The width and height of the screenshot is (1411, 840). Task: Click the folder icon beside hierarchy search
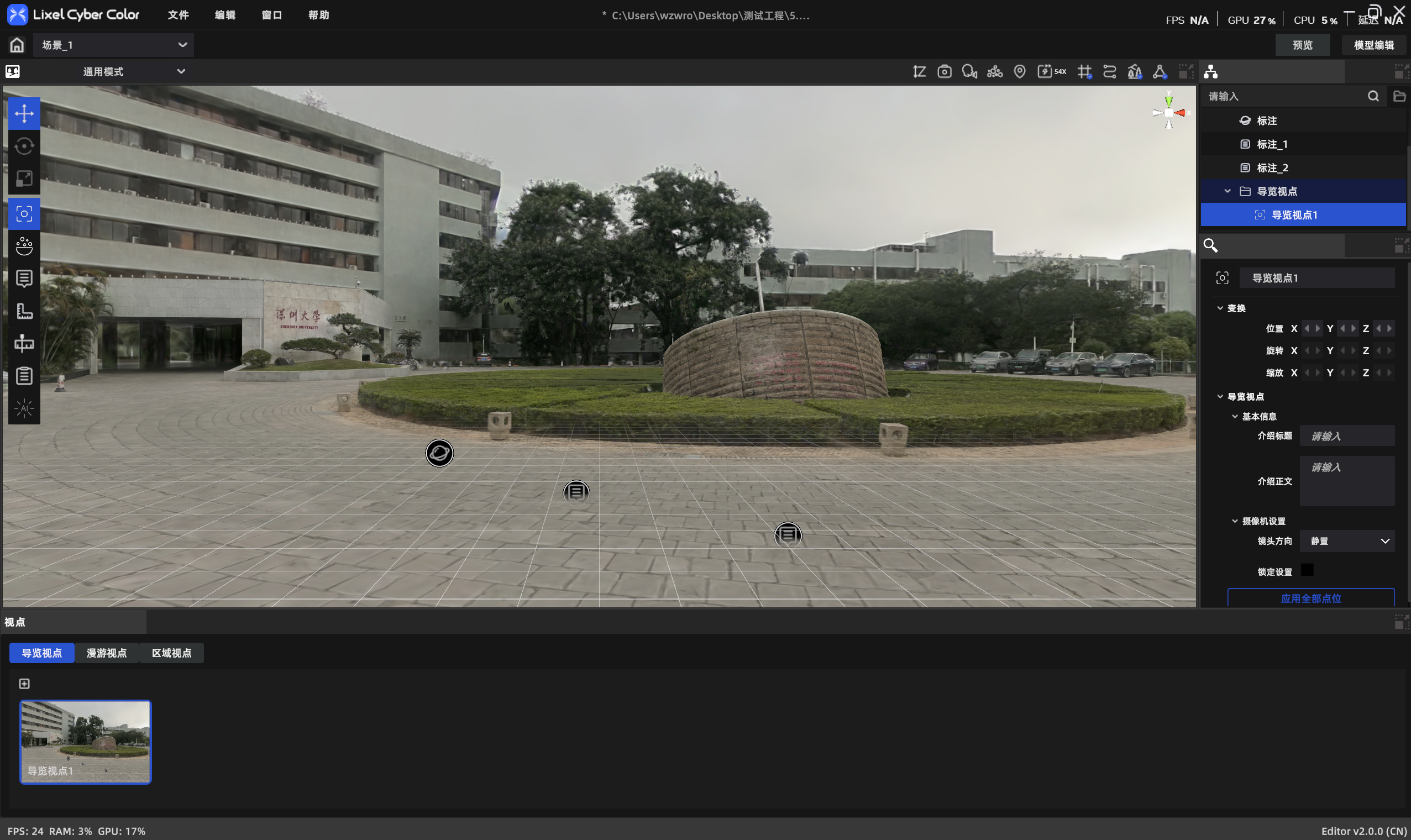(1399, 96)
